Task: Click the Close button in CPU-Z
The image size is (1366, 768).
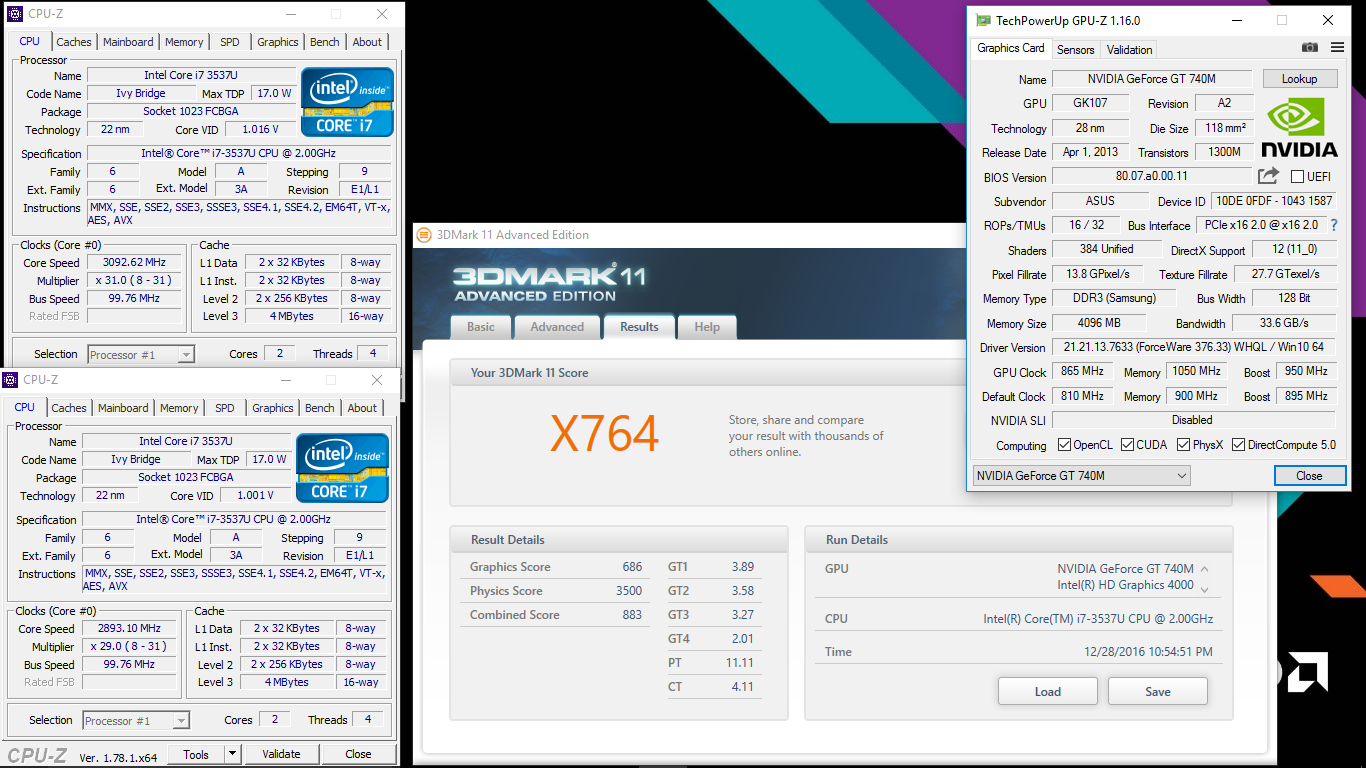Action: click(x=358, y=754)
